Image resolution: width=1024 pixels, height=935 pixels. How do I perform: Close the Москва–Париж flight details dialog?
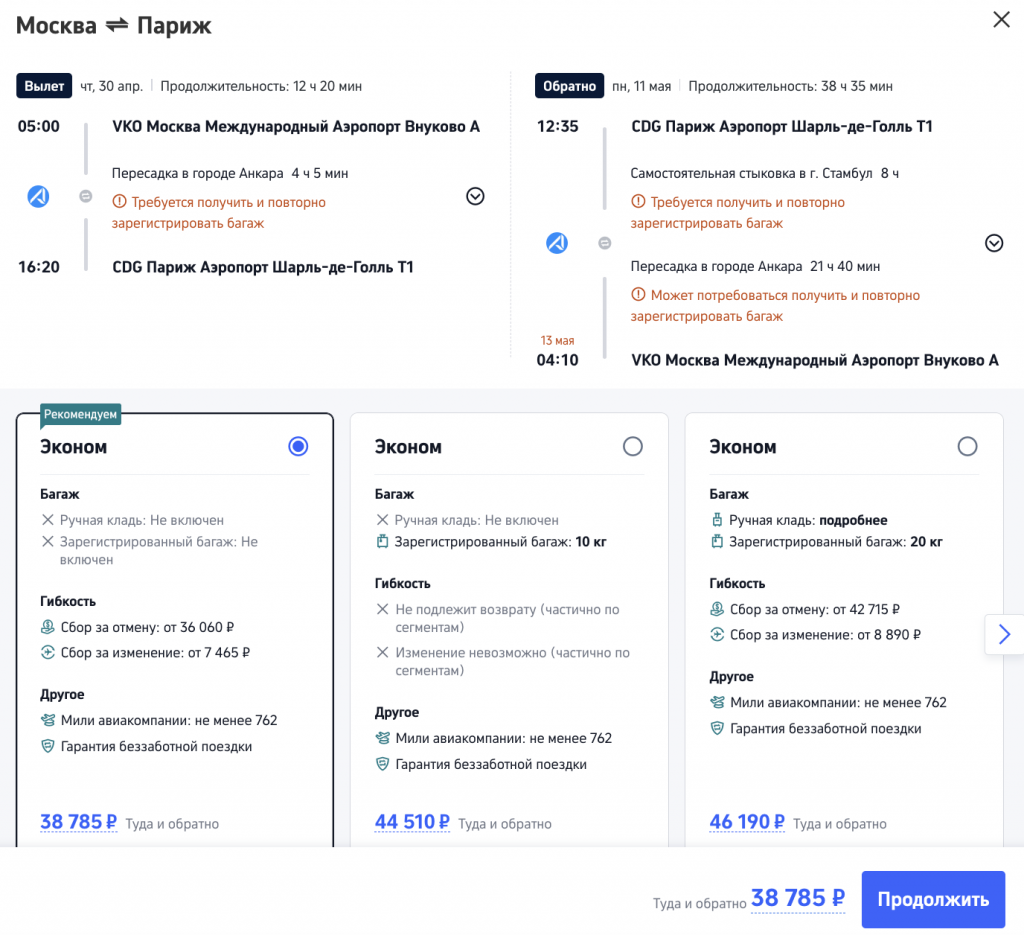point(1000,20)
